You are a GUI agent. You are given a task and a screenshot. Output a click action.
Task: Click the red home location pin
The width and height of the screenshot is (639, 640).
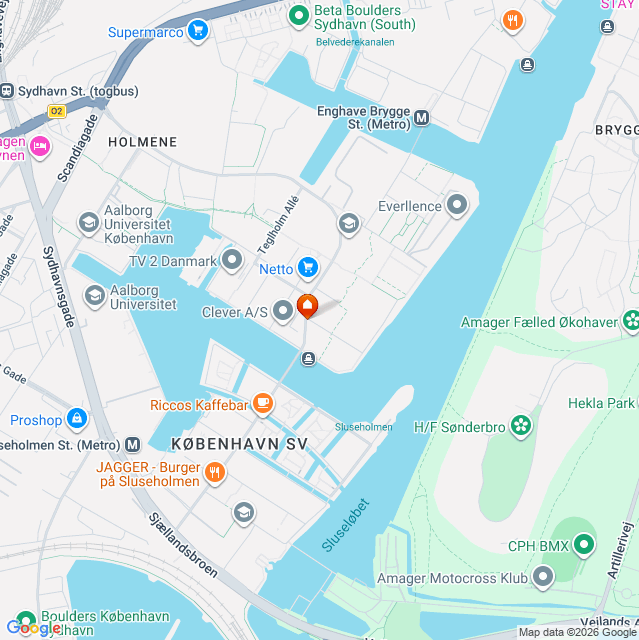[x=307, y=306]
